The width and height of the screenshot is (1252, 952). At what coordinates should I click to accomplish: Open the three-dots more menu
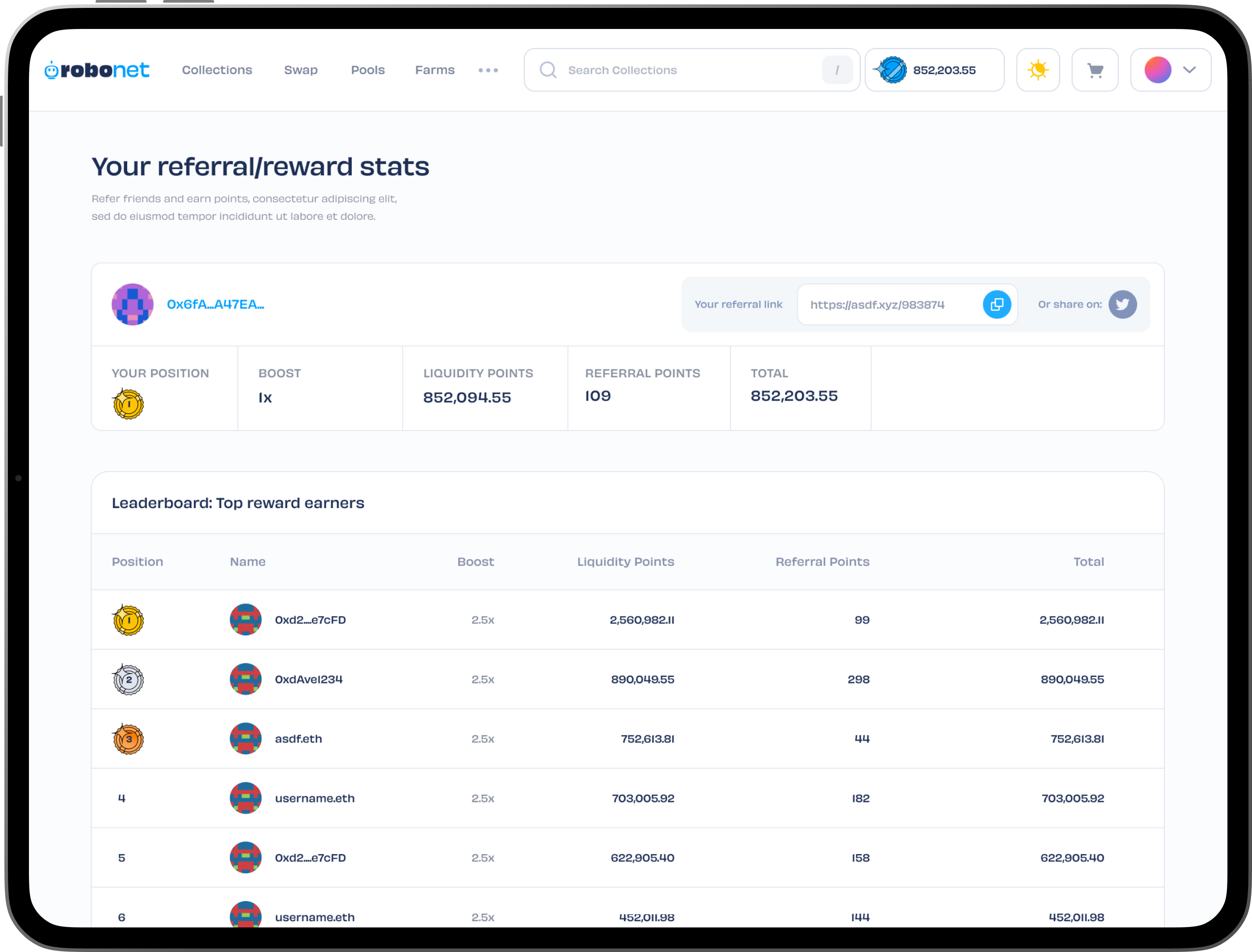coord(488,70)
